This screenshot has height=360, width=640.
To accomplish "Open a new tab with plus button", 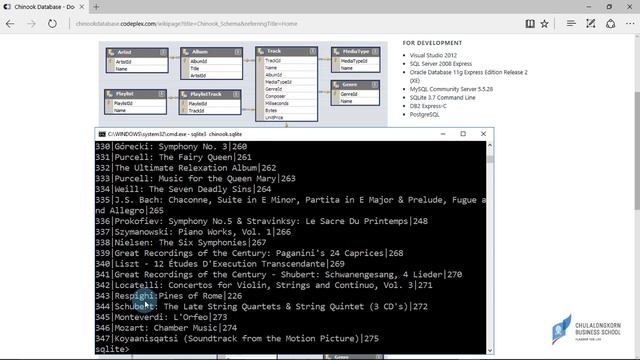I will [x=96, y=7].
